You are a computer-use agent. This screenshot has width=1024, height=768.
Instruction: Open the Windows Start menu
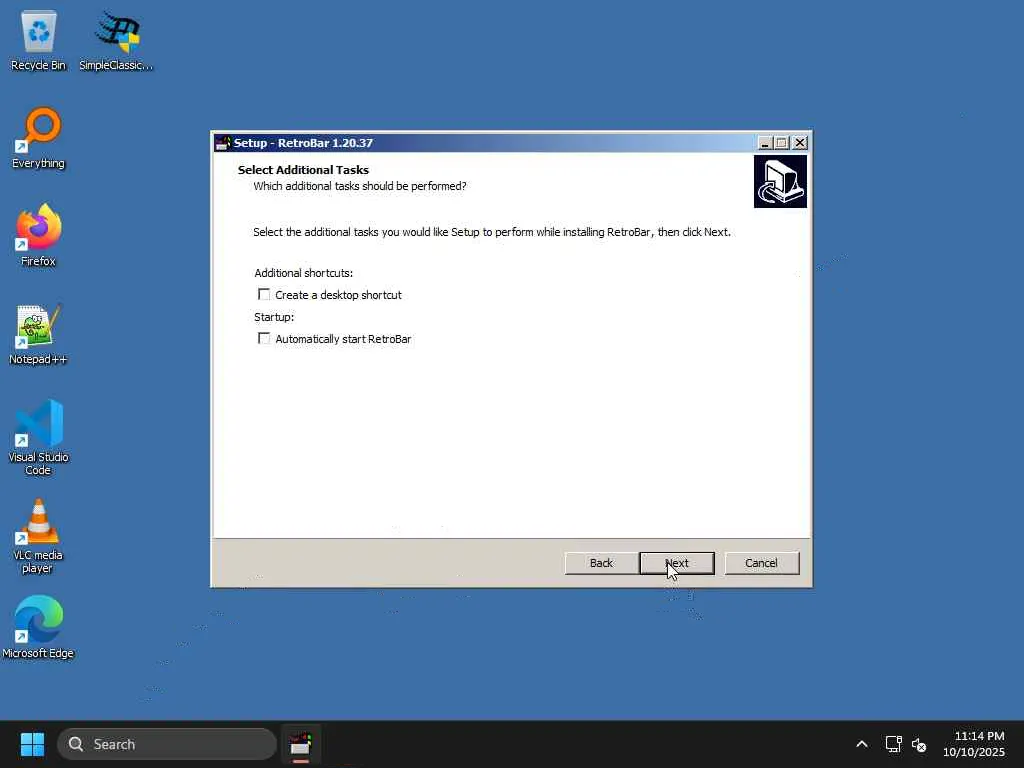(x=32, y=744)
